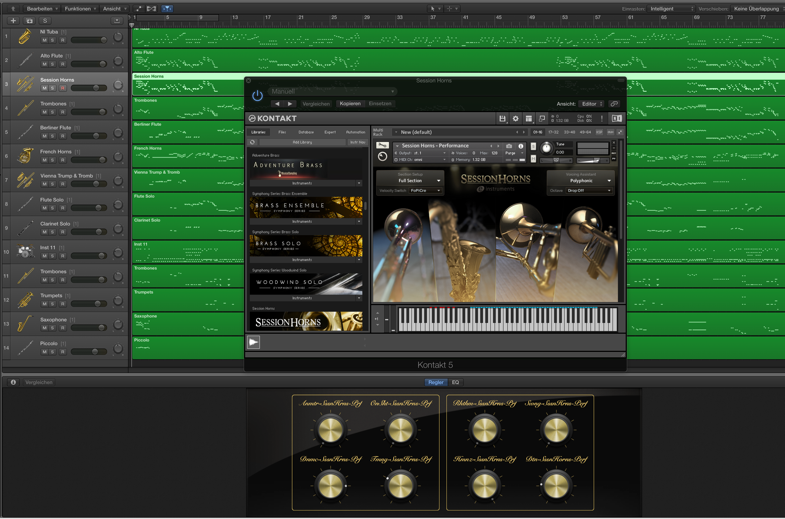Switch to the Kontakt Automation tab
The width and height of the screenshot is (785, 519).
[x=355, y=132]
